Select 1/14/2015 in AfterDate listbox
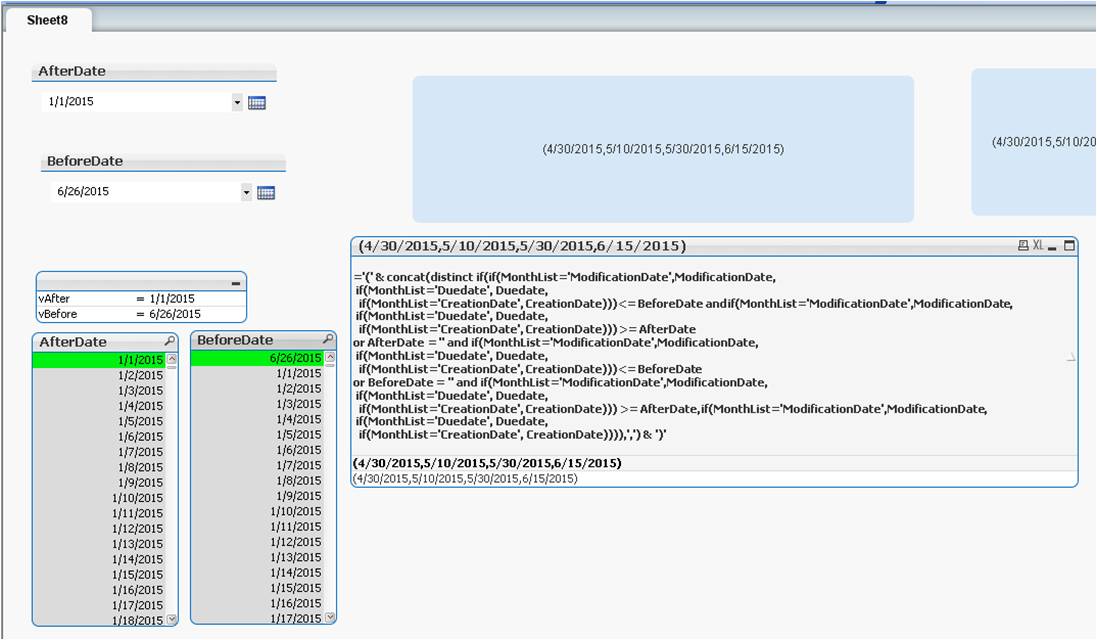 click(x=99, y=560)
